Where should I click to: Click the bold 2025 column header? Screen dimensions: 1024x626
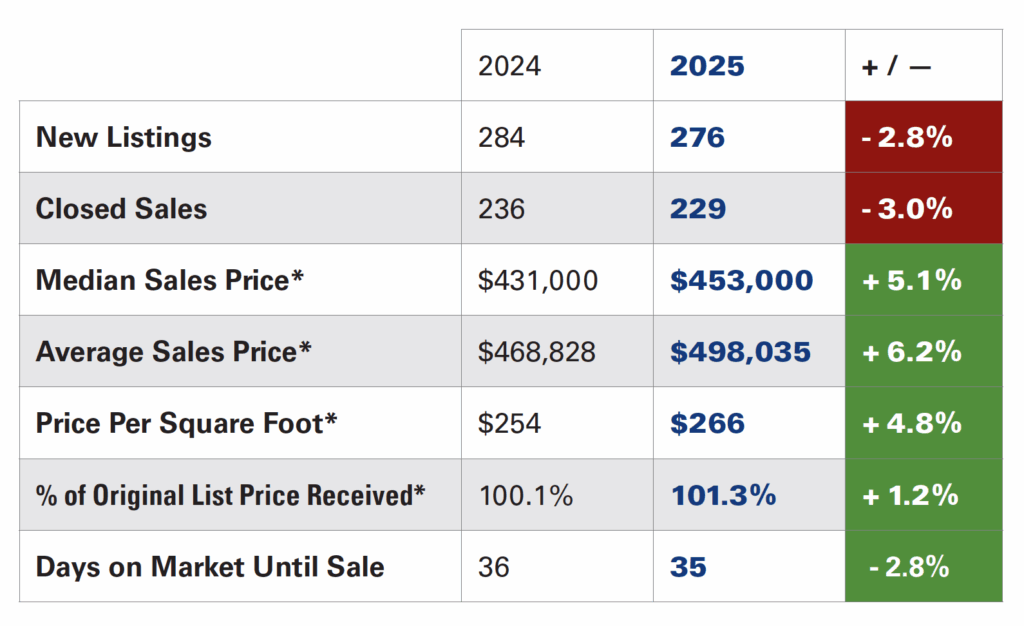(x=707, y=66)
